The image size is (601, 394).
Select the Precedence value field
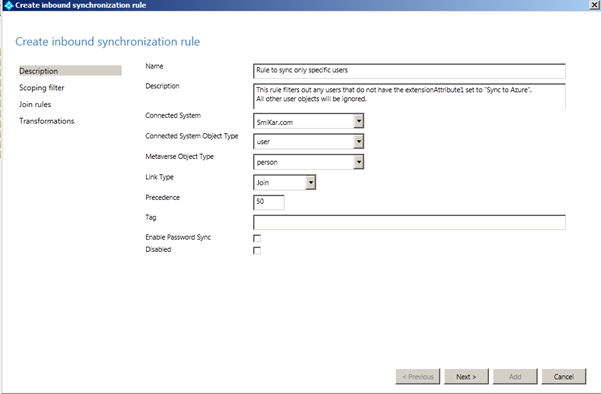pos(269,202)
